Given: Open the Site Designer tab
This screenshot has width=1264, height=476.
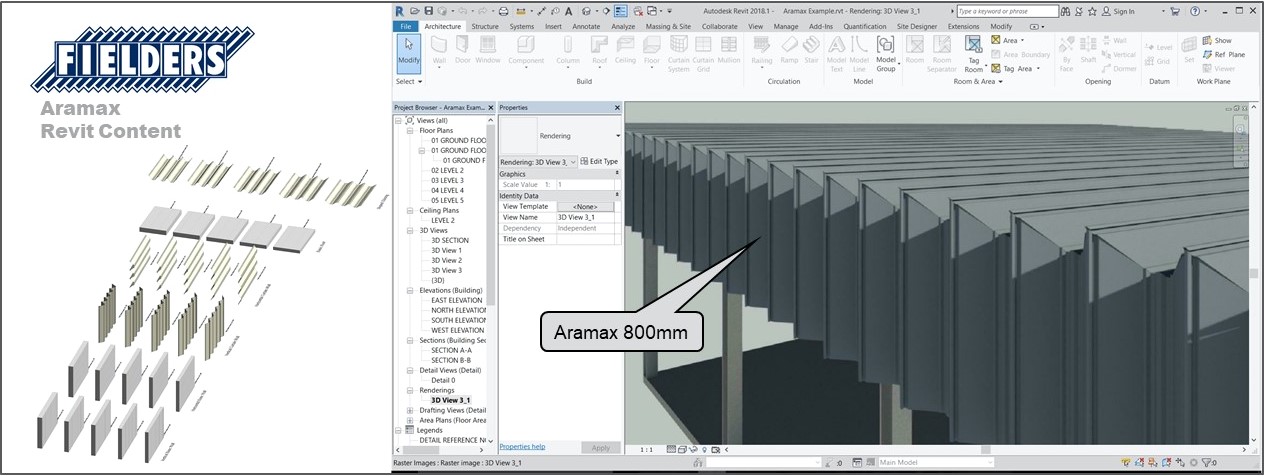Looking at the screenshot, I should point(917,26).
